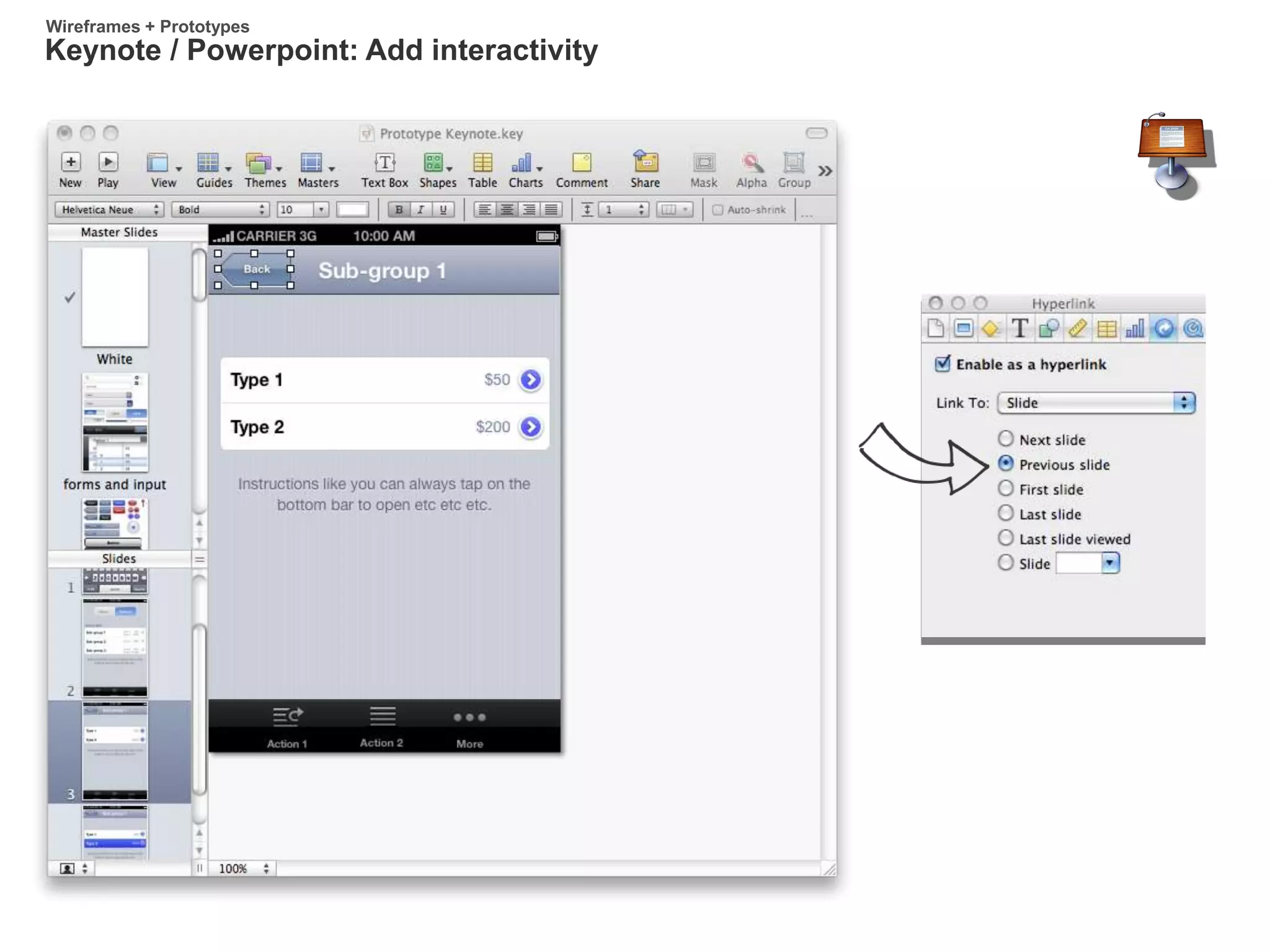The height and width of the screenshot is (952, 1270).
Task: Open the Charts toolbar icon
Action: pyautogui.click(x=522, y=163)
